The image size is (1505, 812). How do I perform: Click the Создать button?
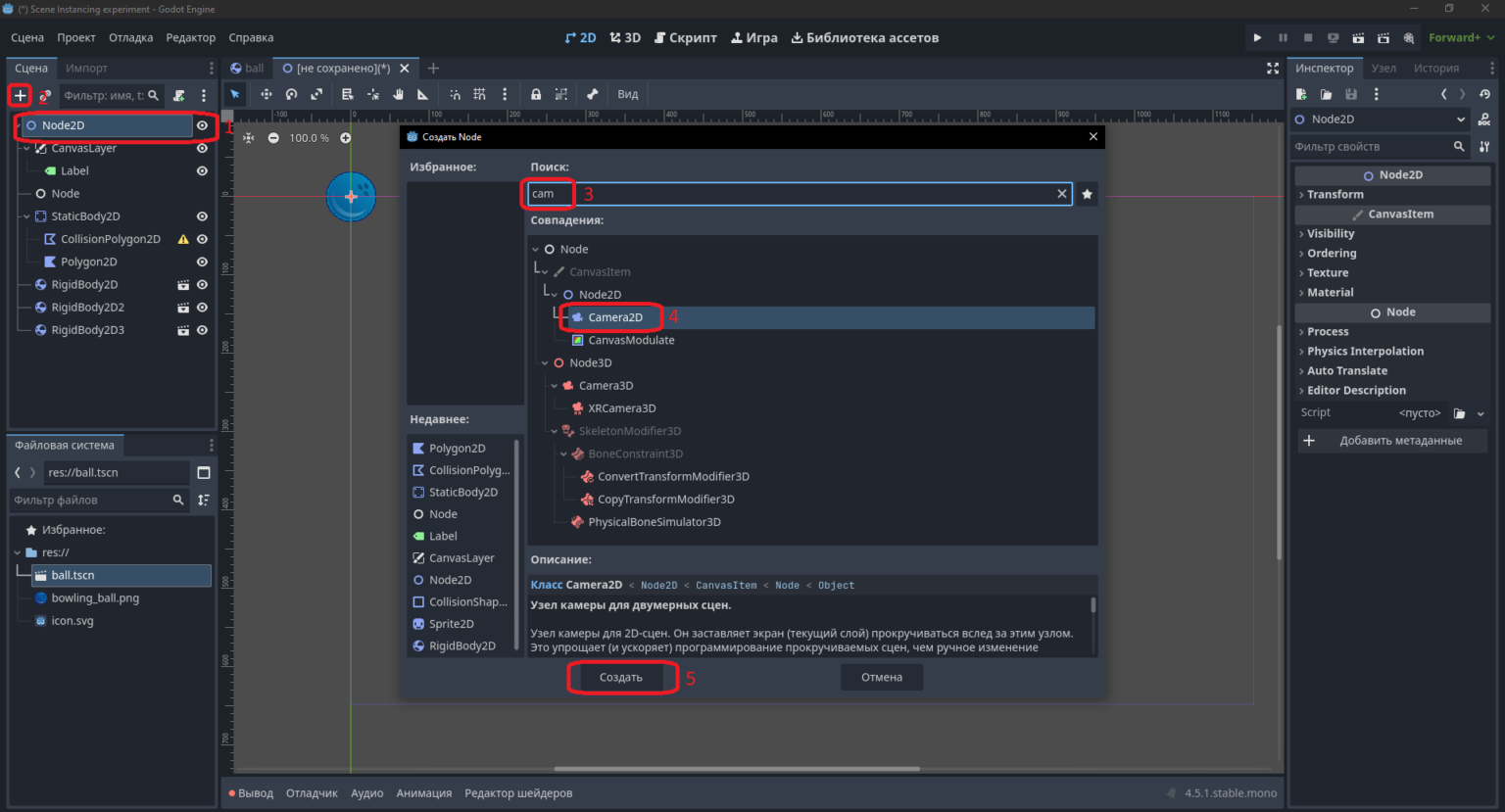point(621,677)
